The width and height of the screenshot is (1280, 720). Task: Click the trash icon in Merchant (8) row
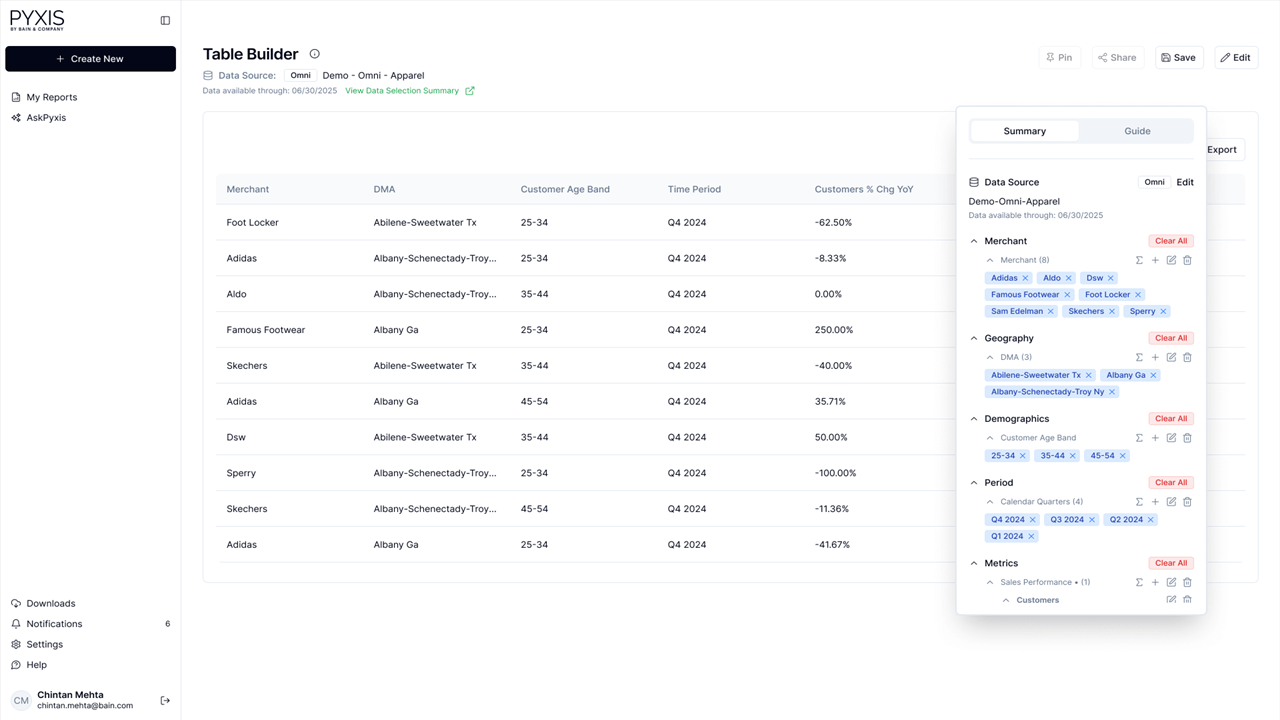click(x=1187, y=260)
